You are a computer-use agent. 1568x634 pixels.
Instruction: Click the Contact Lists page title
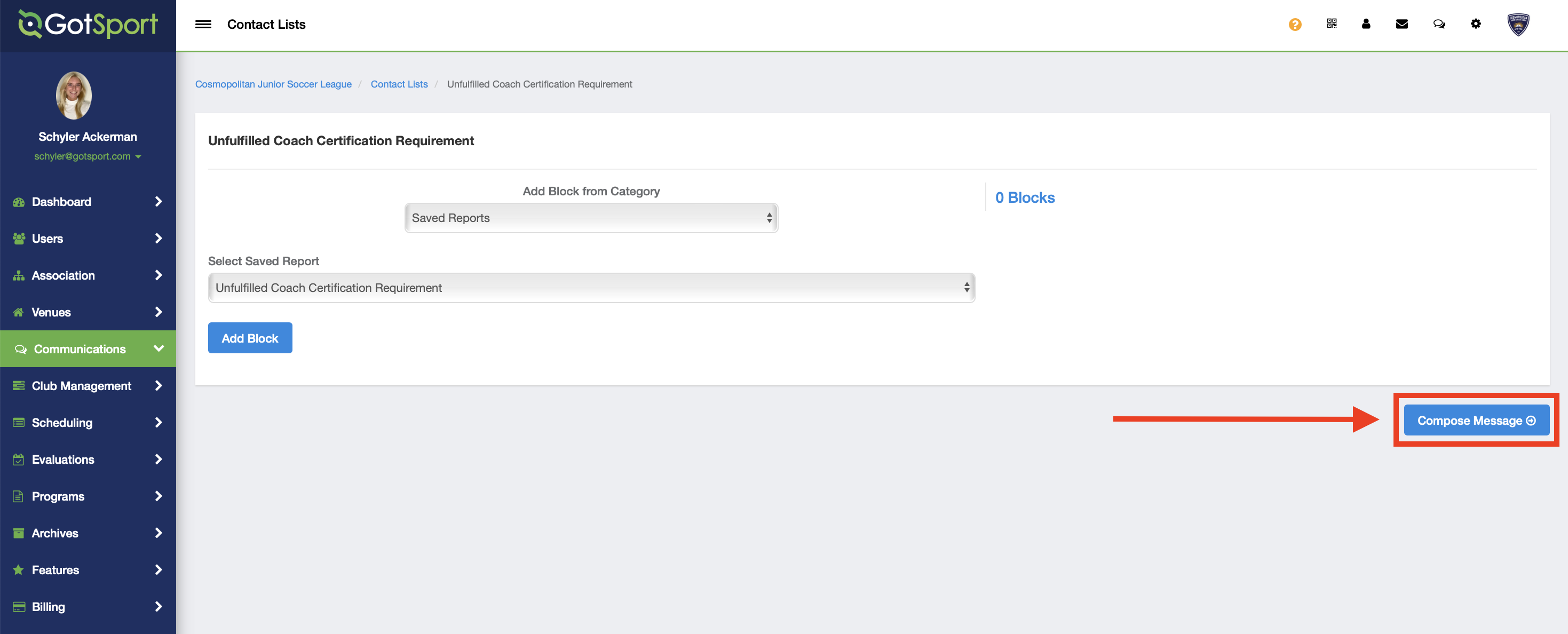pyautogui.click(x=267, y=25)
